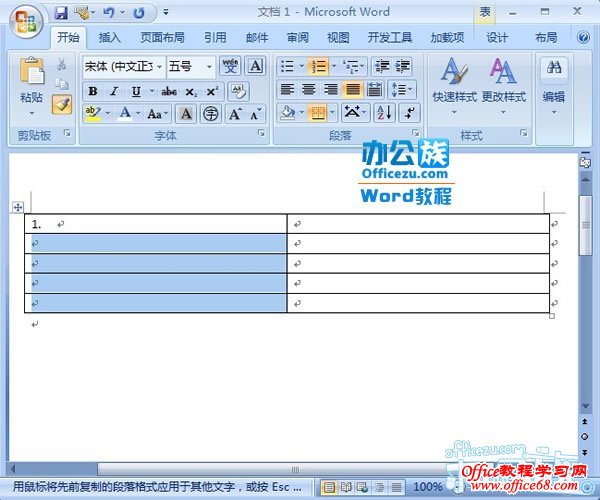Cut the selected content
The width and height of the screenshot is (600, 500).
(x=62, y=64)
